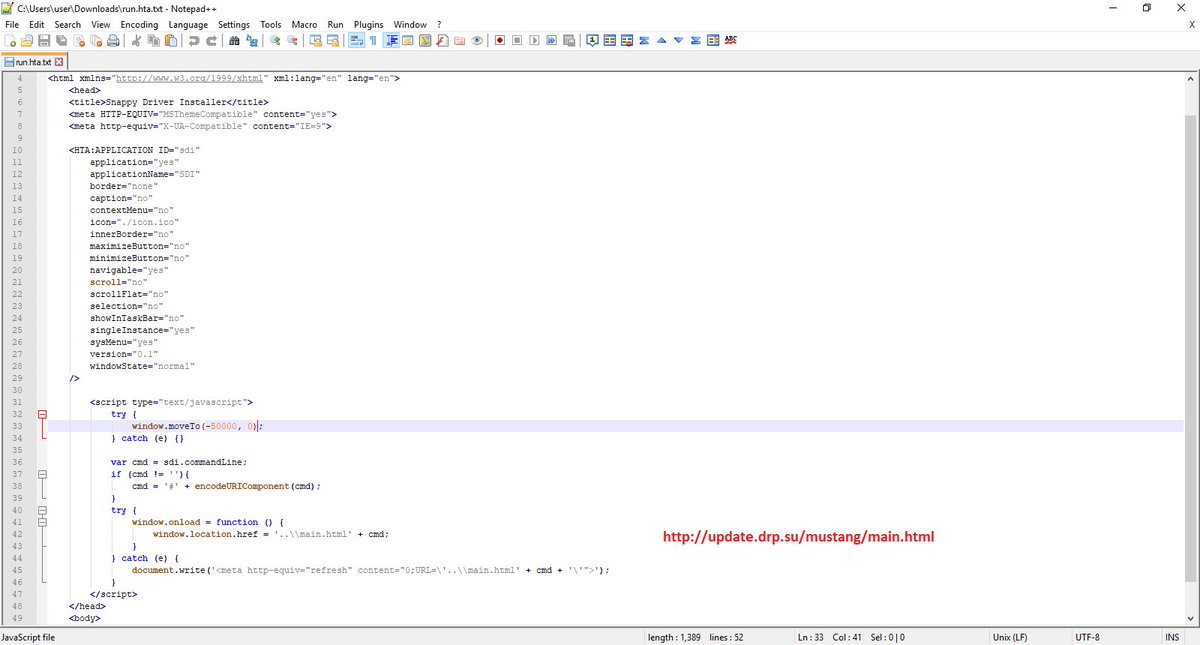Open Find with the binoculars icon
Screen dimensions: 1200x645
234,41
